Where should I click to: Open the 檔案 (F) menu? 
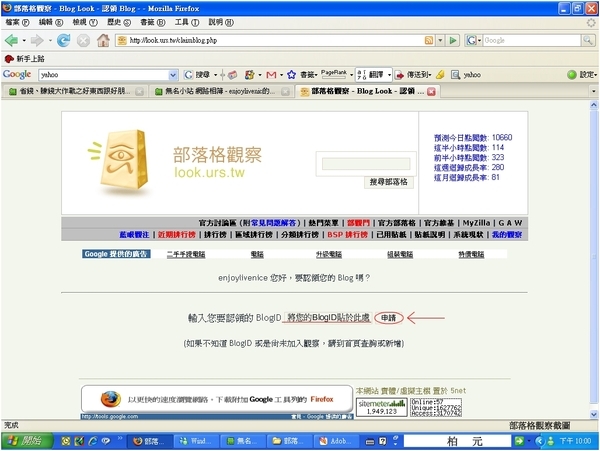click(17, 22)
